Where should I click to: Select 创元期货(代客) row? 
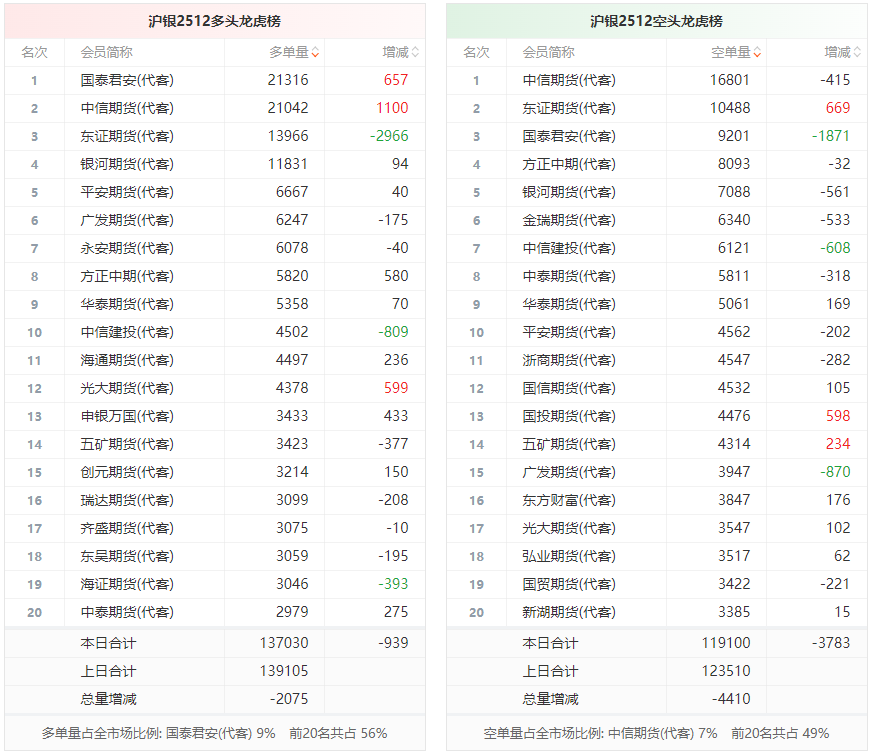(x=215, y=472)
